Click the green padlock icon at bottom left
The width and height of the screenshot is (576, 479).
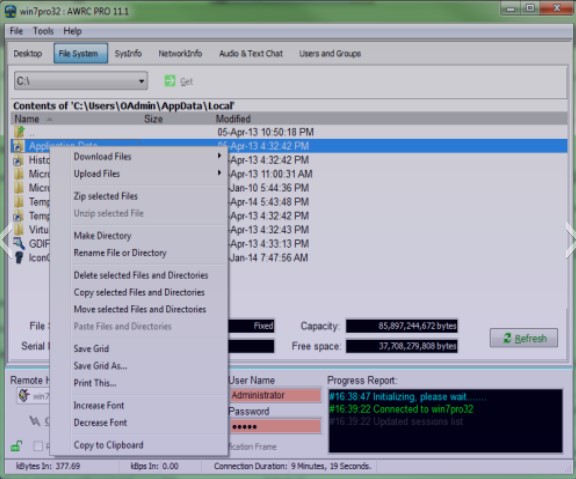point(16,446)
